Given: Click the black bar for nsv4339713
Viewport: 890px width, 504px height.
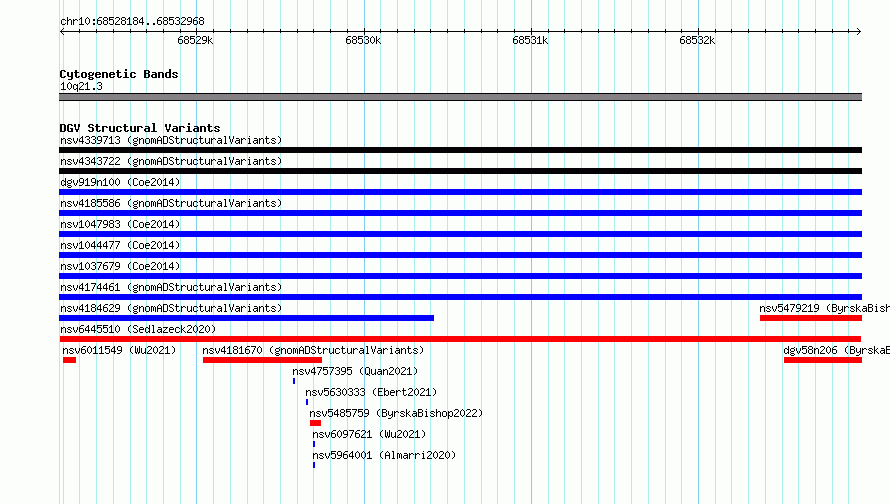Looking at the screenshot, I should coord(460,150).
